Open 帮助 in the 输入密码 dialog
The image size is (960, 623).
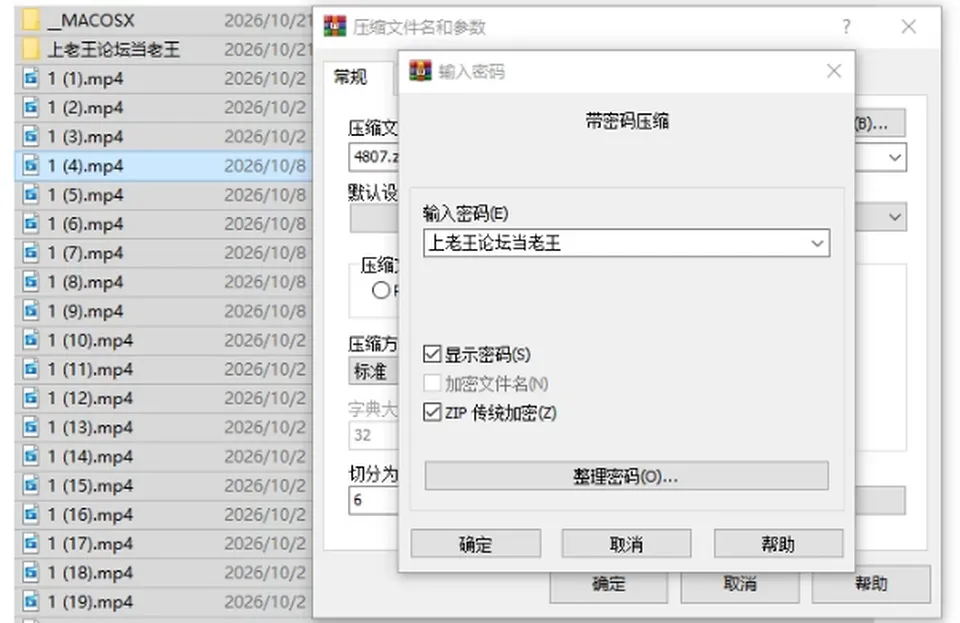[x=778, y=543]
